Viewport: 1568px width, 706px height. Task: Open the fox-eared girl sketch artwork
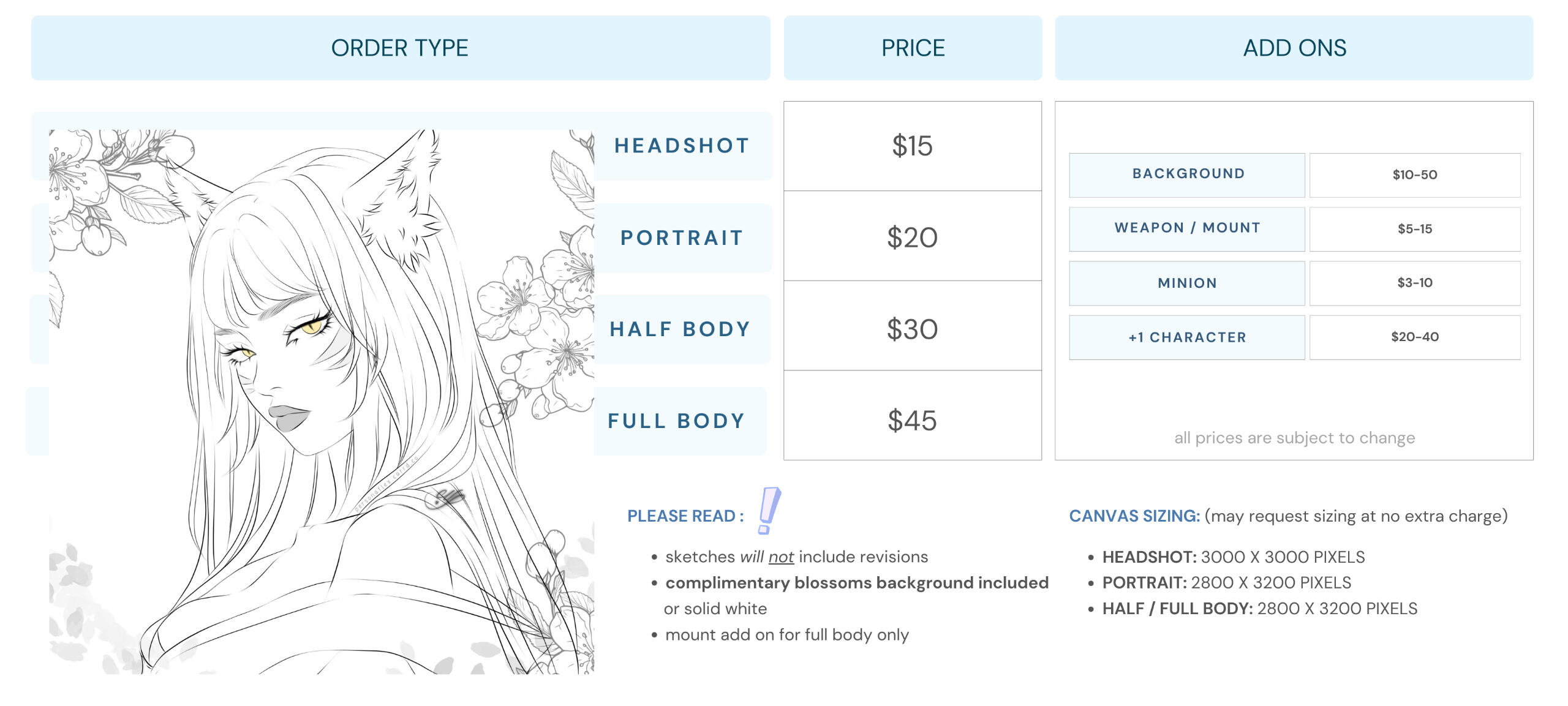pyautogui.click(x=322, y=402)
